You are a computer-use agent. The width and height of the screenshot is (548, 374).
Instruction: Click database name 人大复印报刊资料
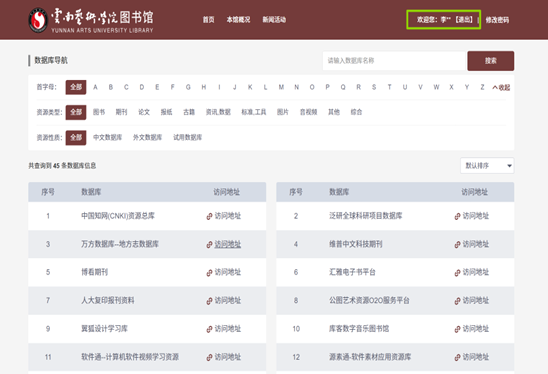(108, 300)
